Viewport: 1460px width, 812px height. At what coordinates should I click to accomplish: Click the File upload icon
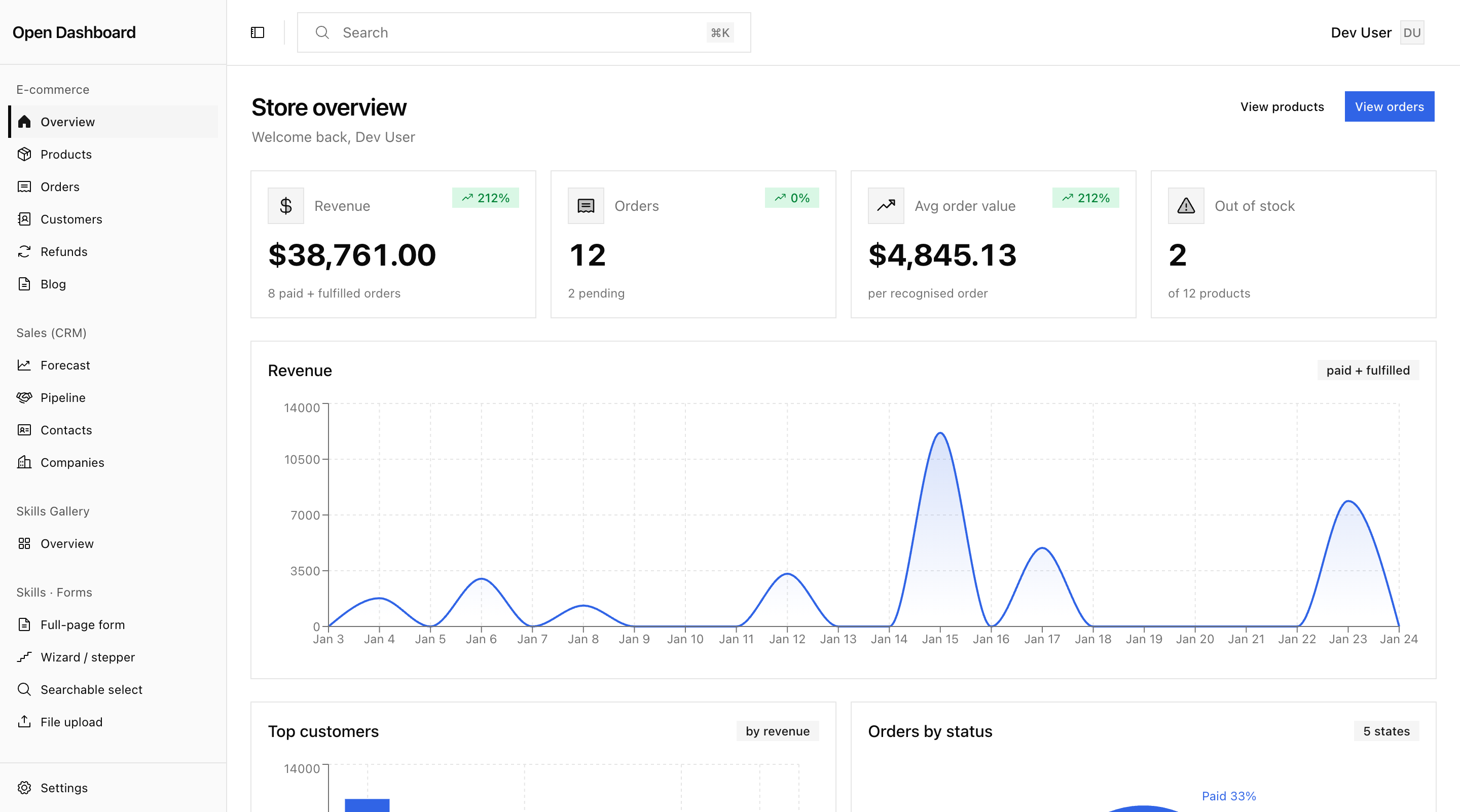24,721
